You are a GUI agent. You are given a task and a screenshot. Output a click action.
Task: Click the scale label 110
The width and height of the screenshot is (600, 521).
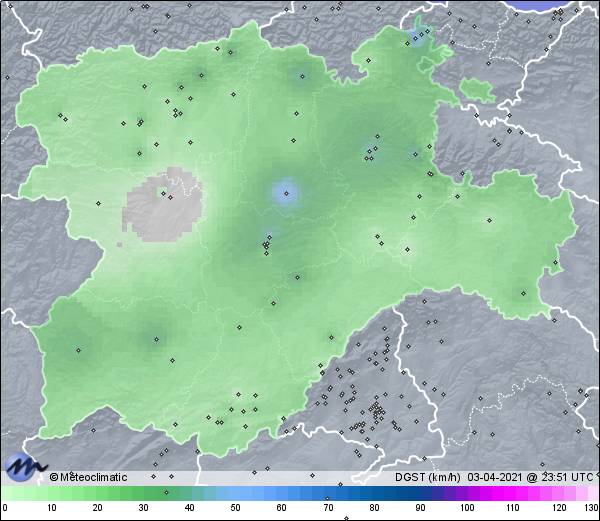pos(513,508)
